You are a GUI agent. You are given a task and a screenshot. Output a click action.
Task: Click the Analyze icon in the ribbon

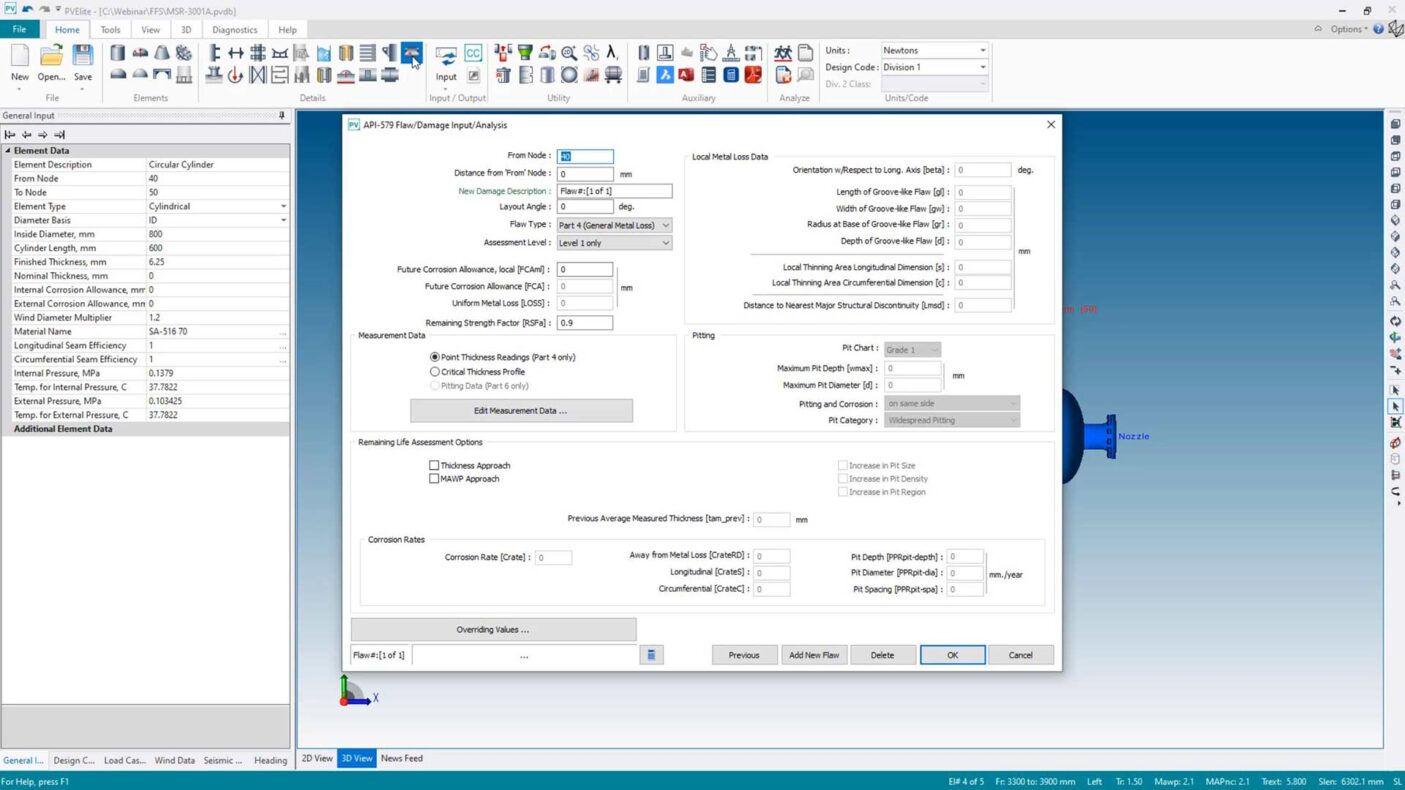point(783,54)
